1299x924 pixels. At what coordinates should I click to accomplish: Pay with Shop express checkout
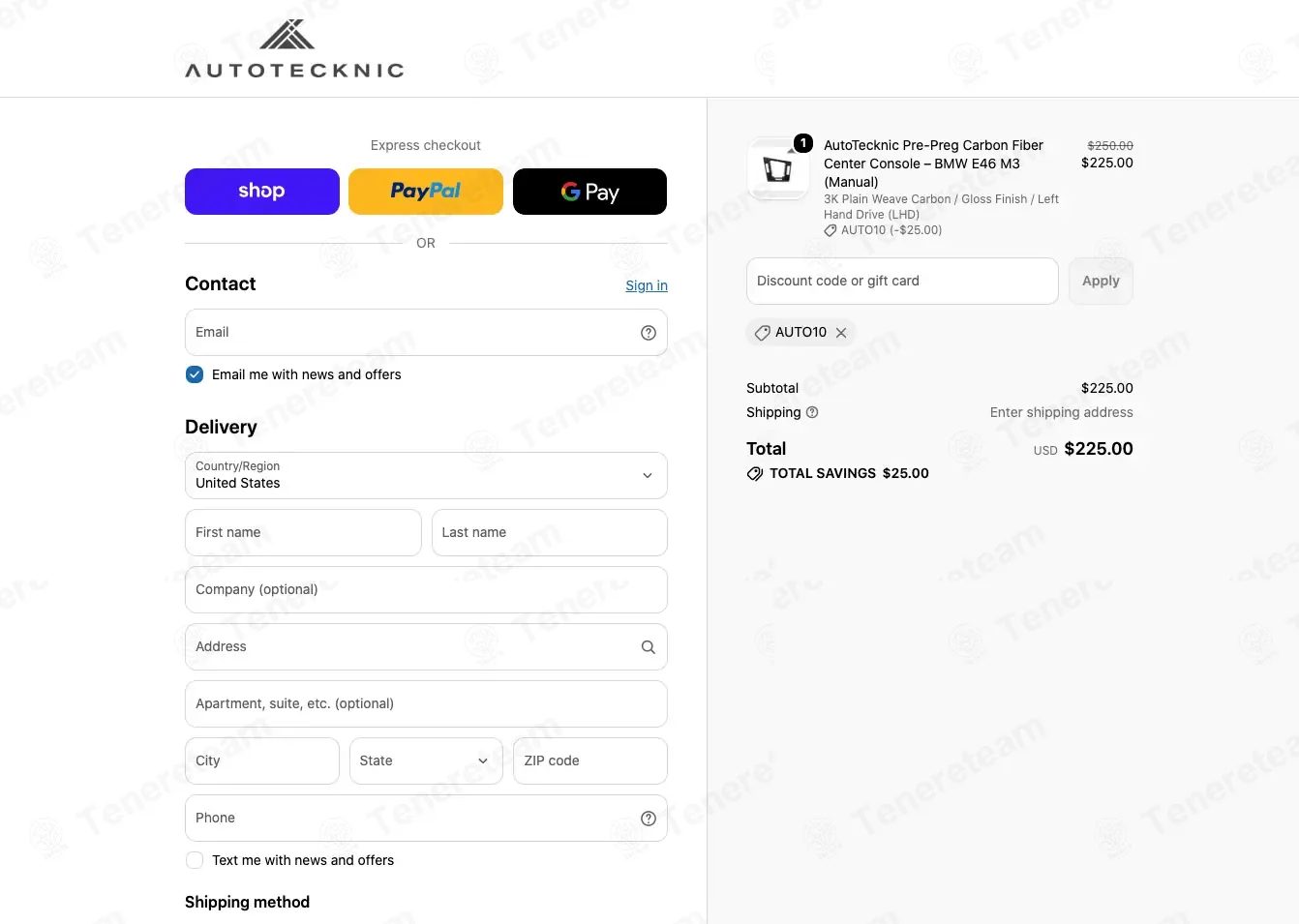pyautogui.click(x=262, y=192)
